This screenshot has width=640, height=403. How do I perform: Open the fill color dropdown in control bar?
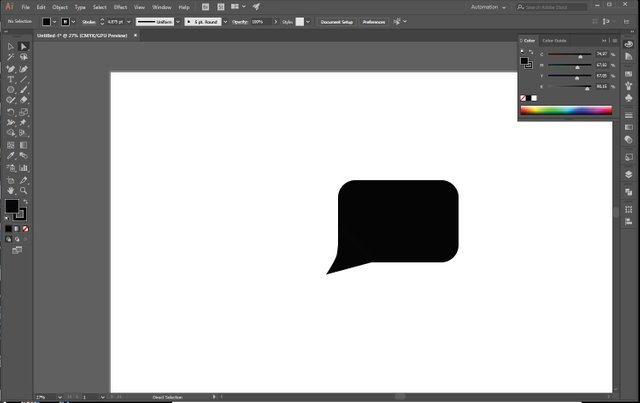(x=54, y=22)
